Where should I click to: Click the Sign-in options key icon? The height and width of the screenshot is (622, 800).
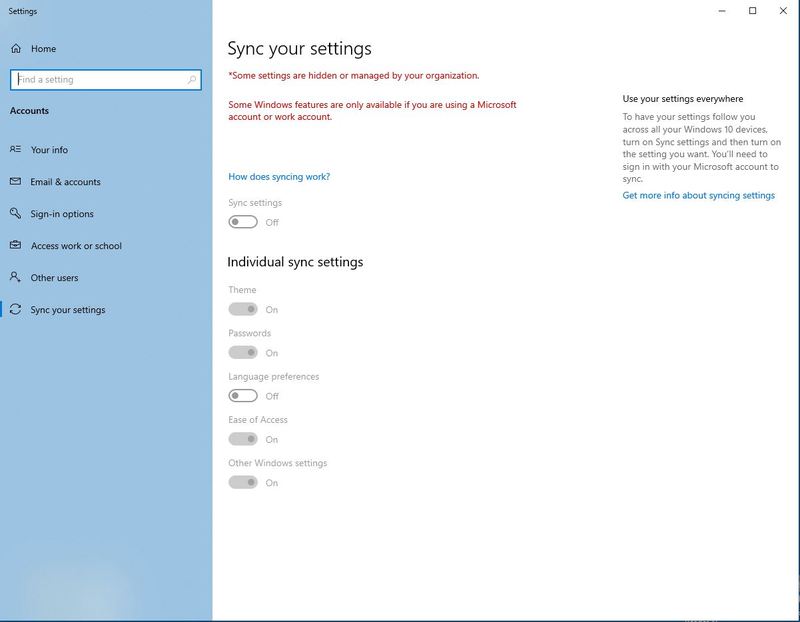(x=13, y=214)
